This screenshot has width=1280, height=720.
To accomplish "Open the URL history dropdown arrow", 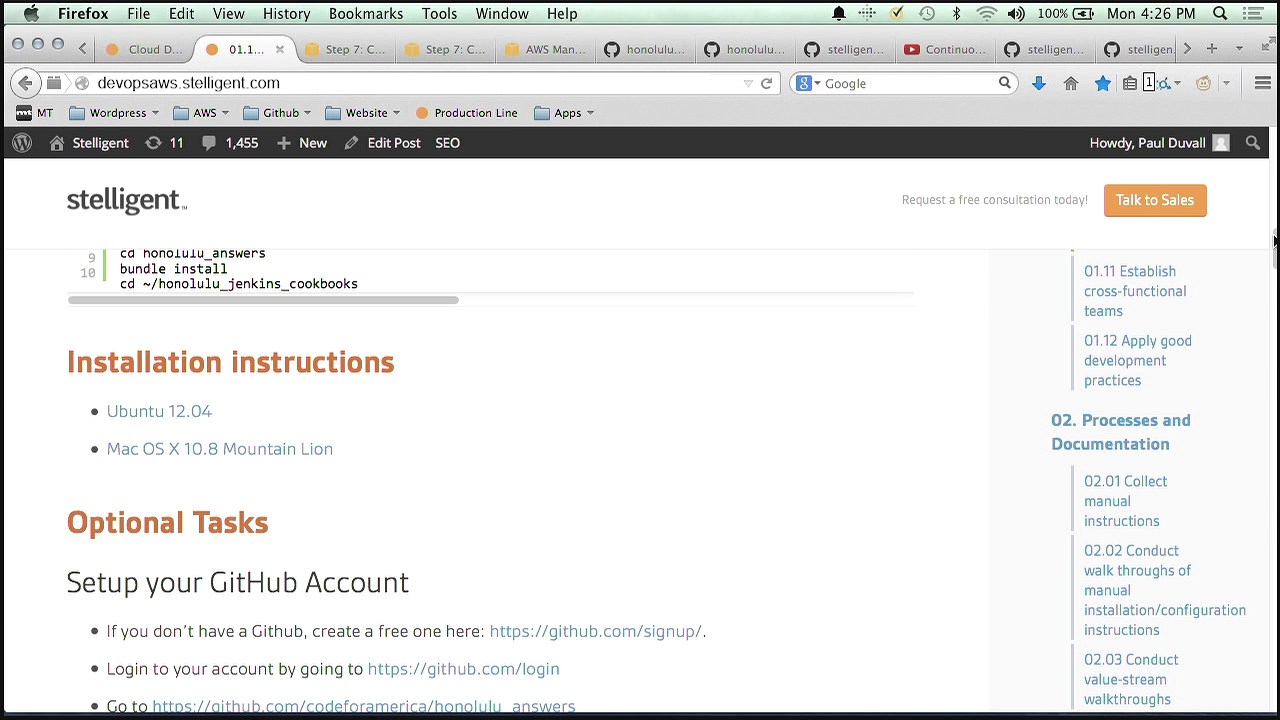I will click(747, 83).
